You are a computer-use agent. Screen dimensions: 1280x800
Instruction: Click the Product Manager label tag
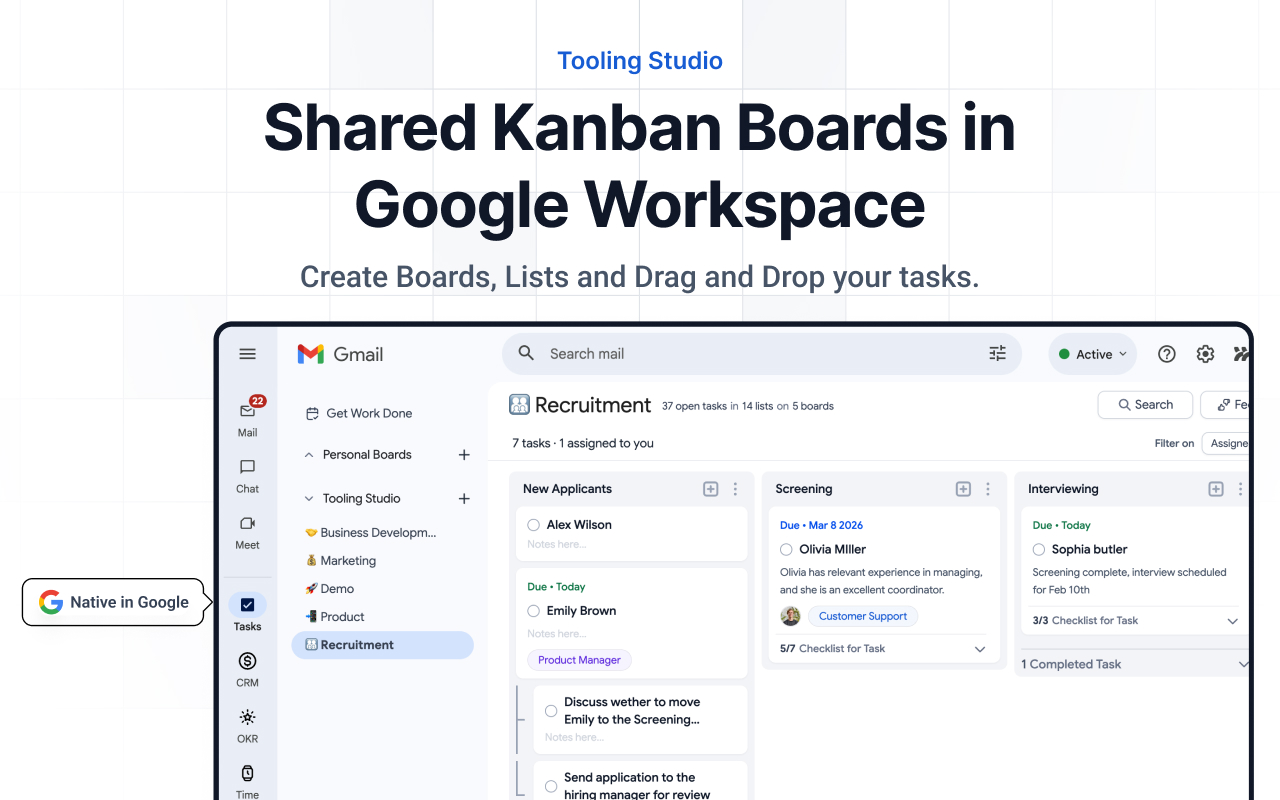579,660
